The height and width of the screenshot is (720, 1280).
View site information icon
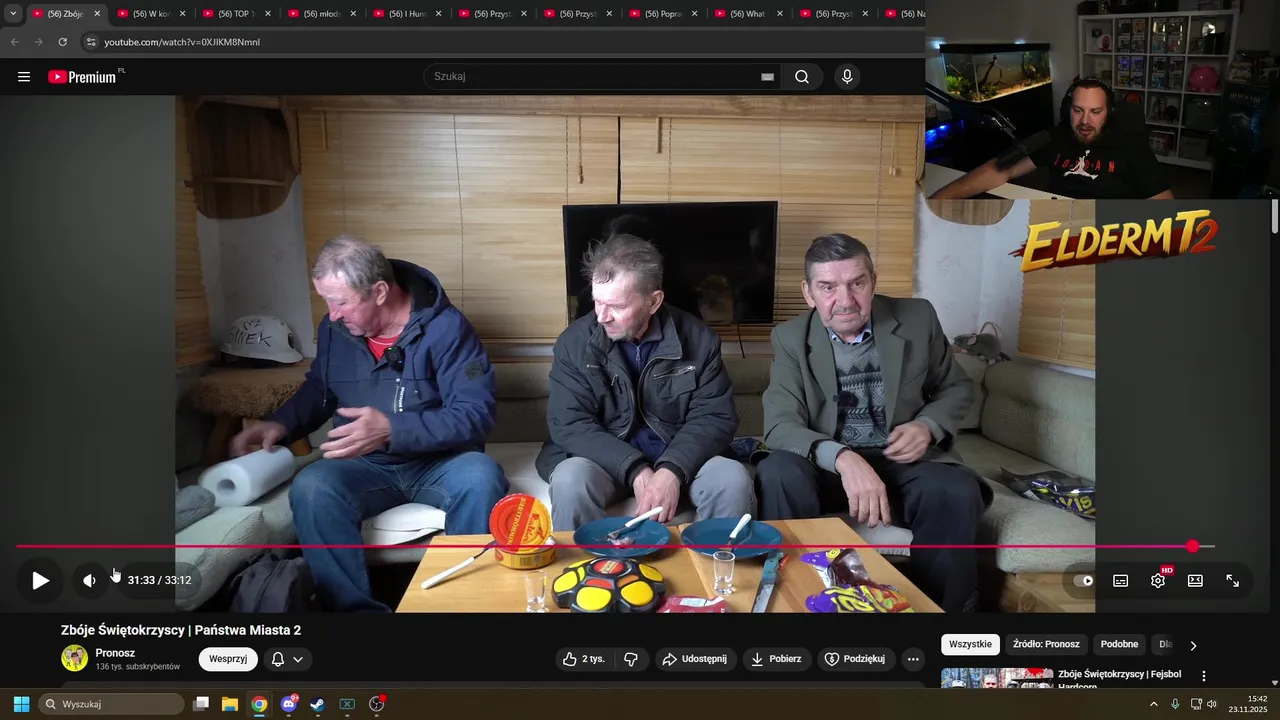click(x=91, y=42)
